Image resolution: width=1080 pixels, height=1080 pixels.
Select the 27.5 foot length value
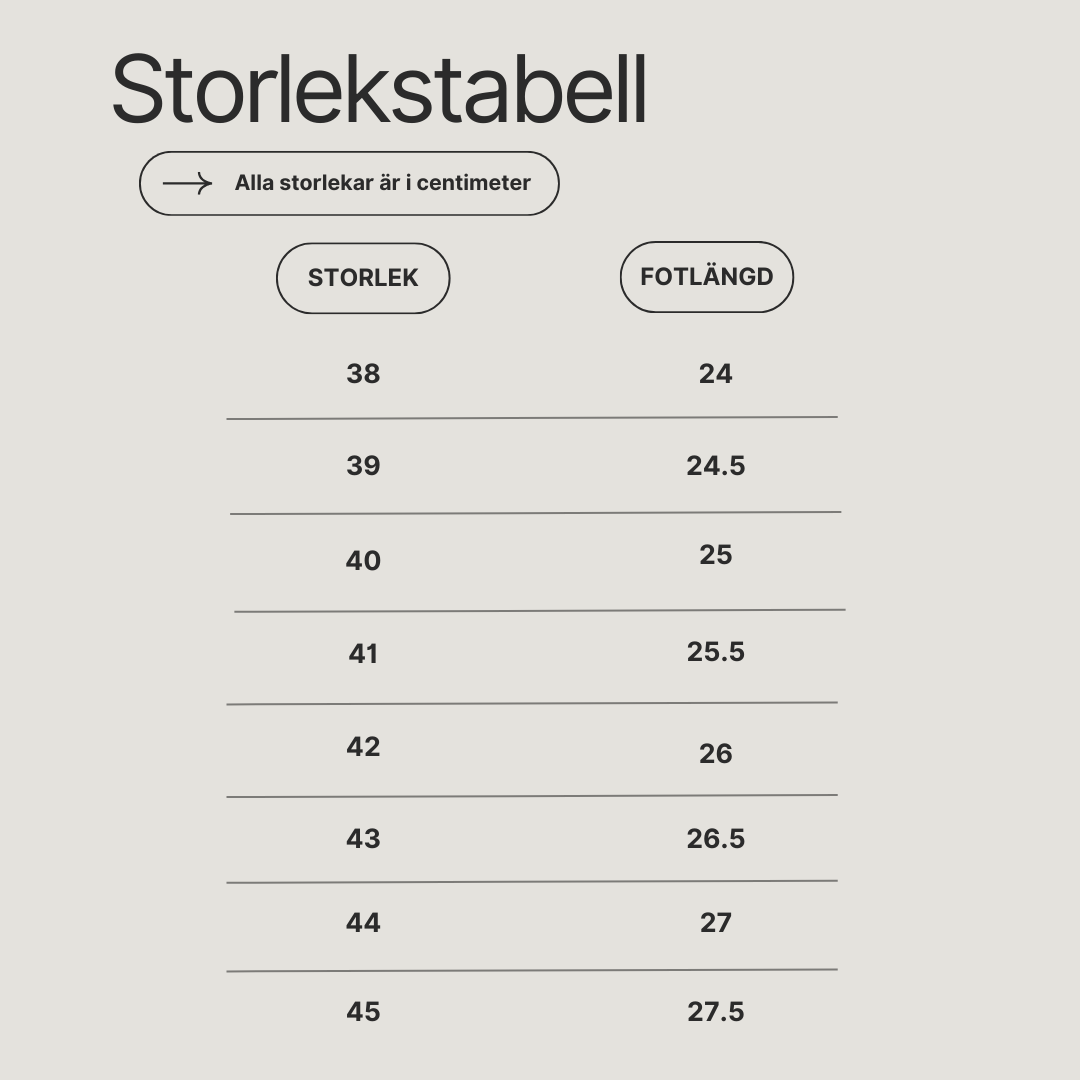[x=716, y=1012]
